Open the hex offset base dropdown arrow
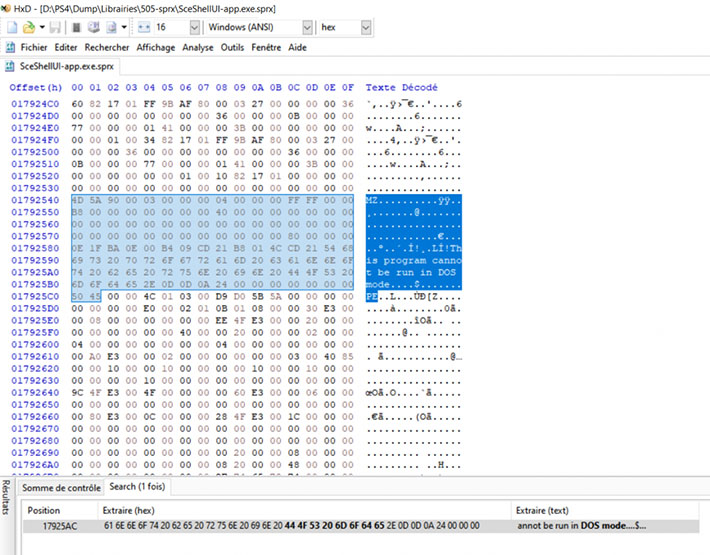Image resolution: width=710 pixels, height=555 pixels. coord(366,28)
